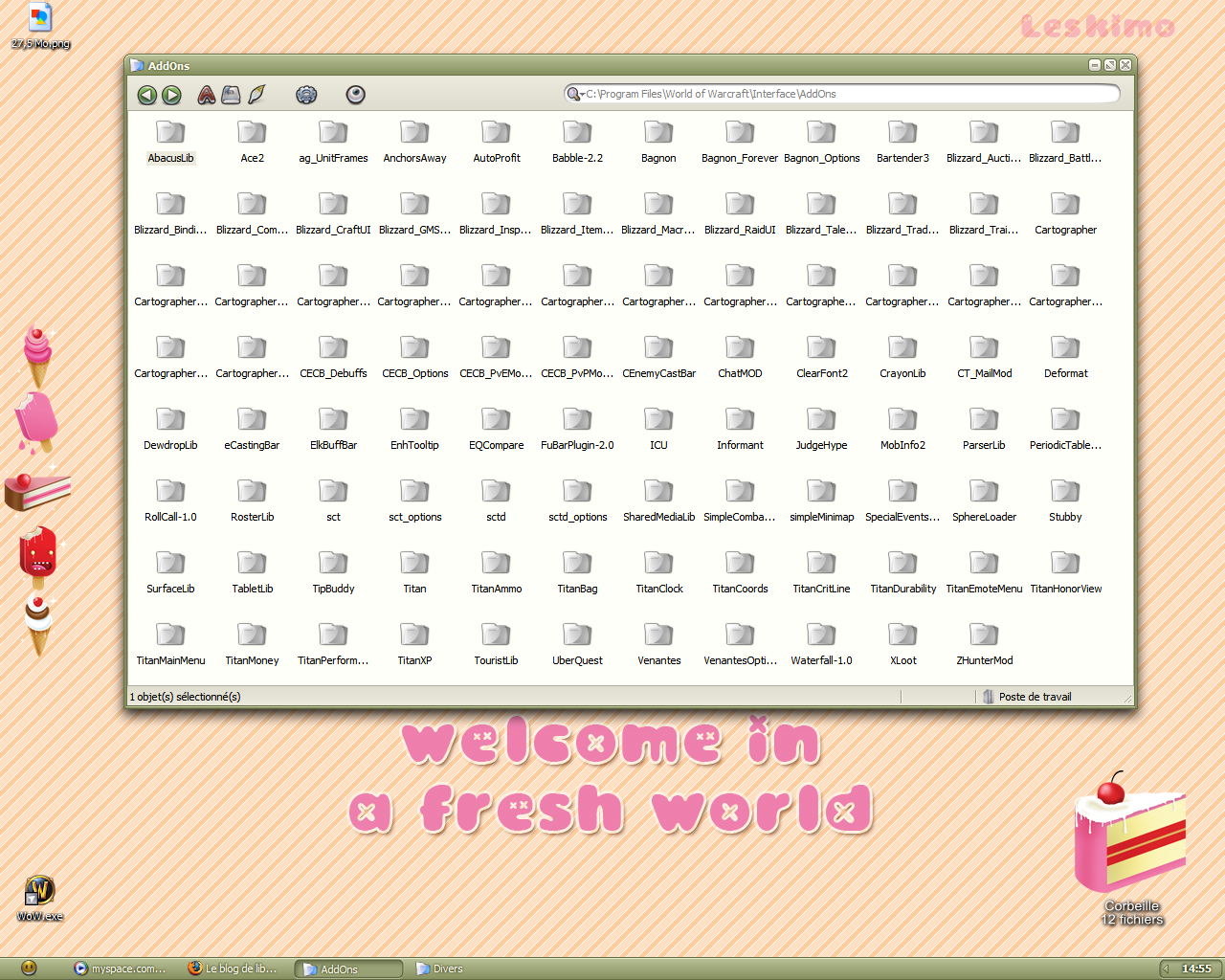Image resolution: width=1225 pixels, height=980 pixels.
Task: Select the ZHunterMod folder
Action: (x=984, y=645)
